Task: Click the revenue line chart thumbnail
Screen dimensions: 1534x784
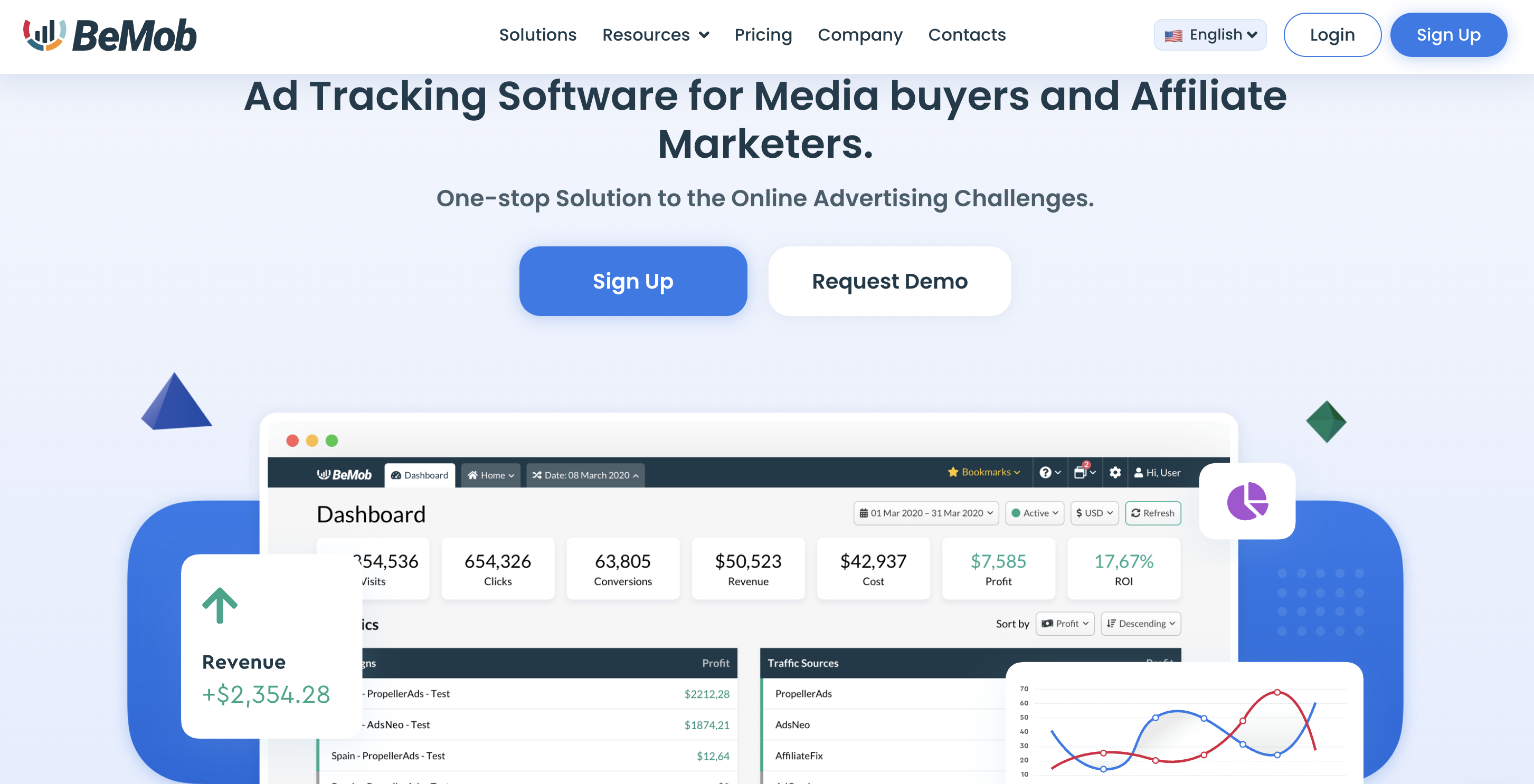Action: [x=1184, y=728]
